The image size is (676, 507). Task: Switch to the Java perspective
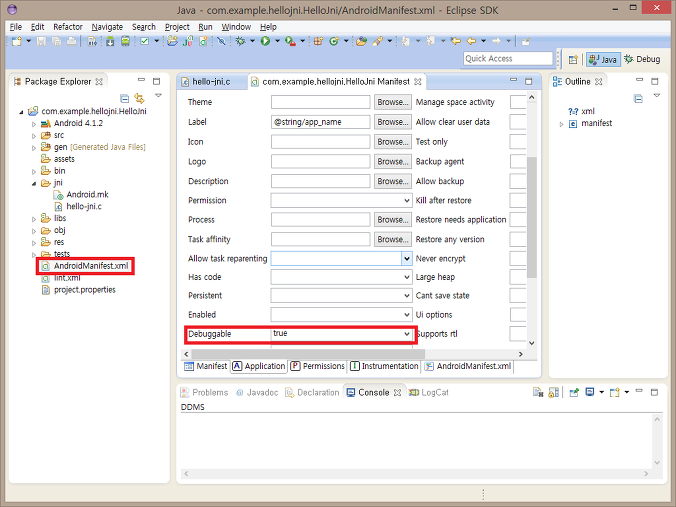pos(603,59)
